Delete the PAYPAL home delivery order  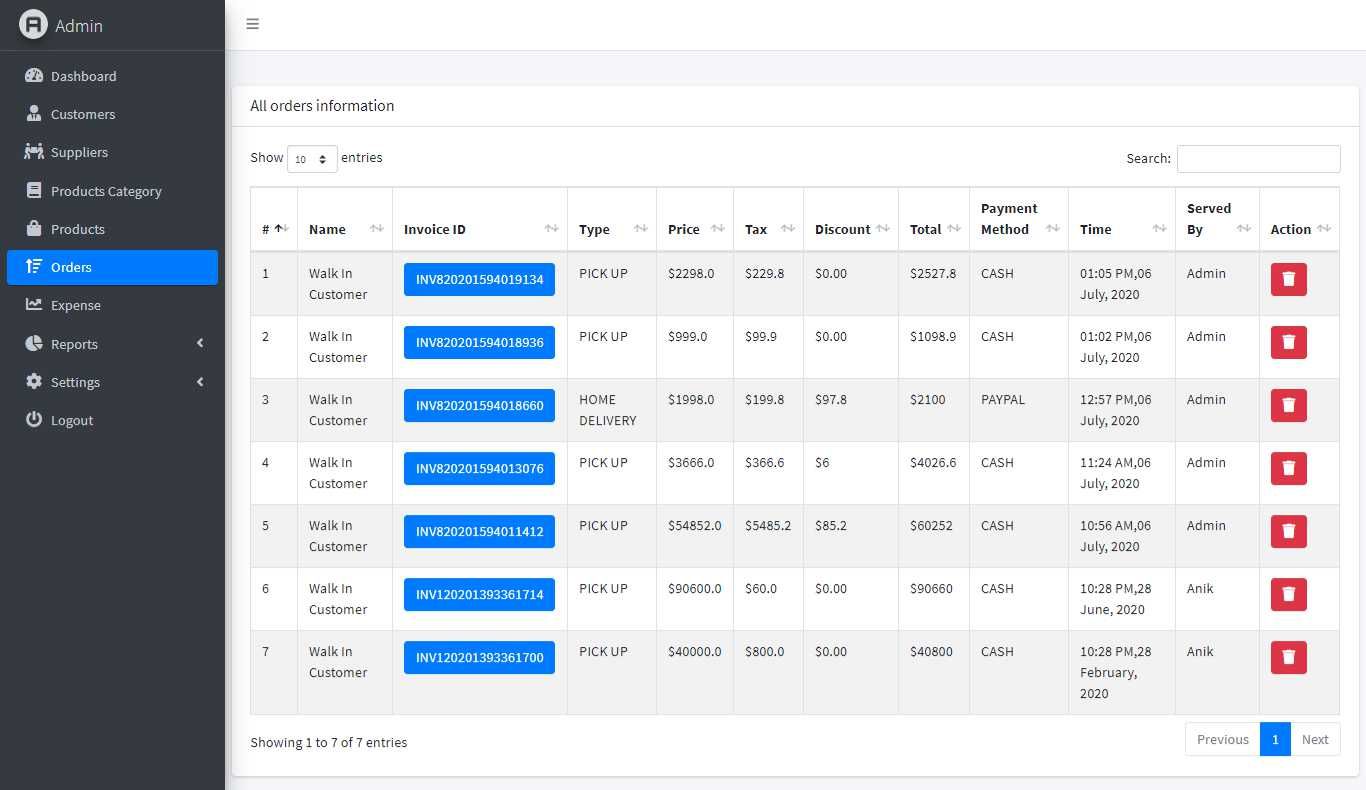1288,405
